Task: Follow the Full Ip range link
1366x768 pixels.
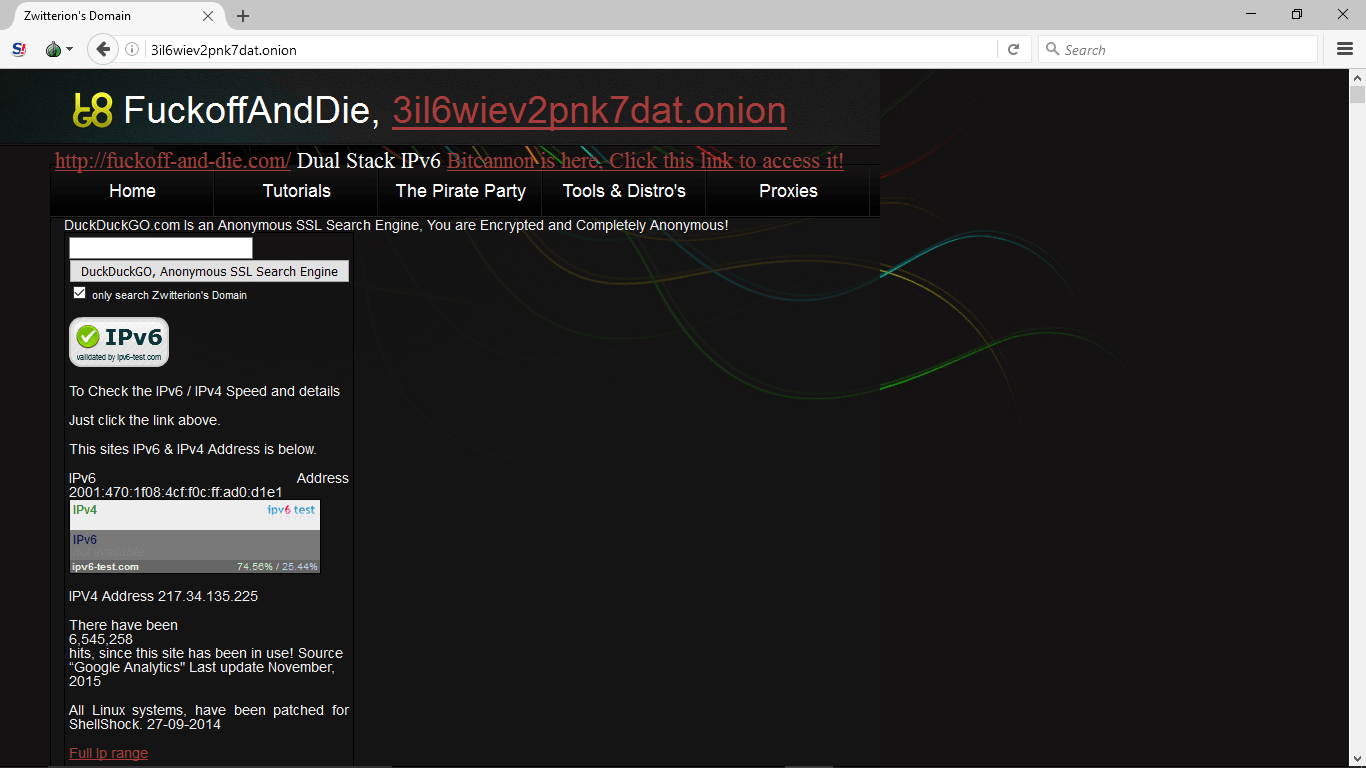Action: pyautogui.click(x=108, y=753)
